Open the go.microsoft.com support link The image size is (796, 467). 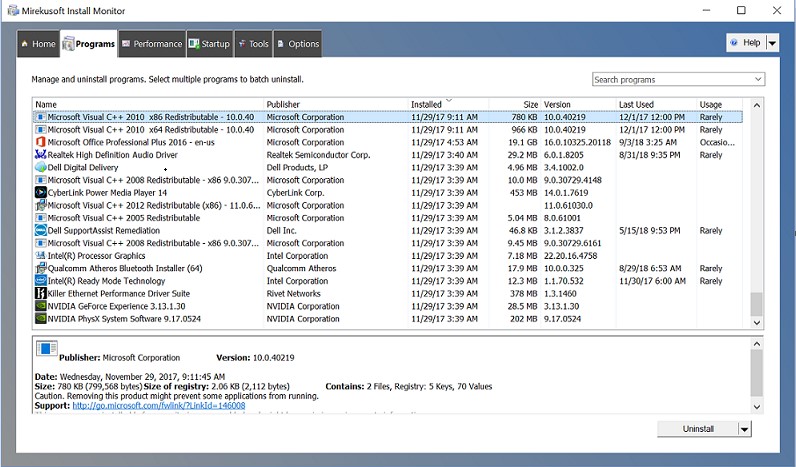pyautogui.click(x=158, y=406)
